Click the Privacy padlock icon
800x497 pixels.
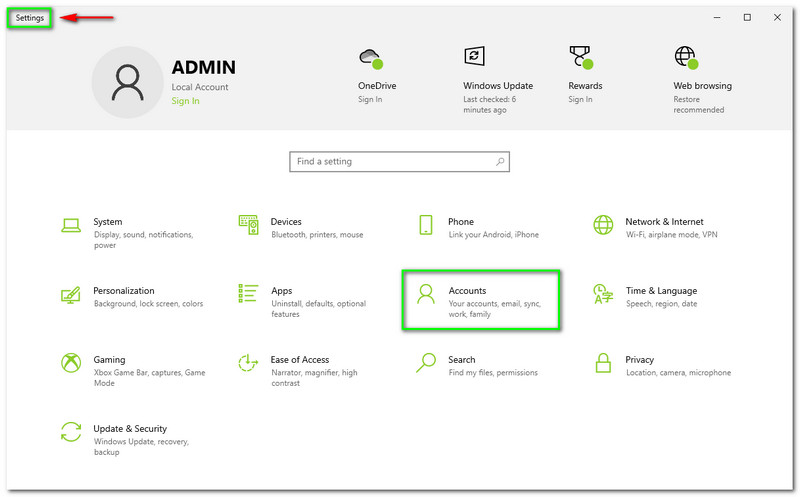tap(603, 363)
